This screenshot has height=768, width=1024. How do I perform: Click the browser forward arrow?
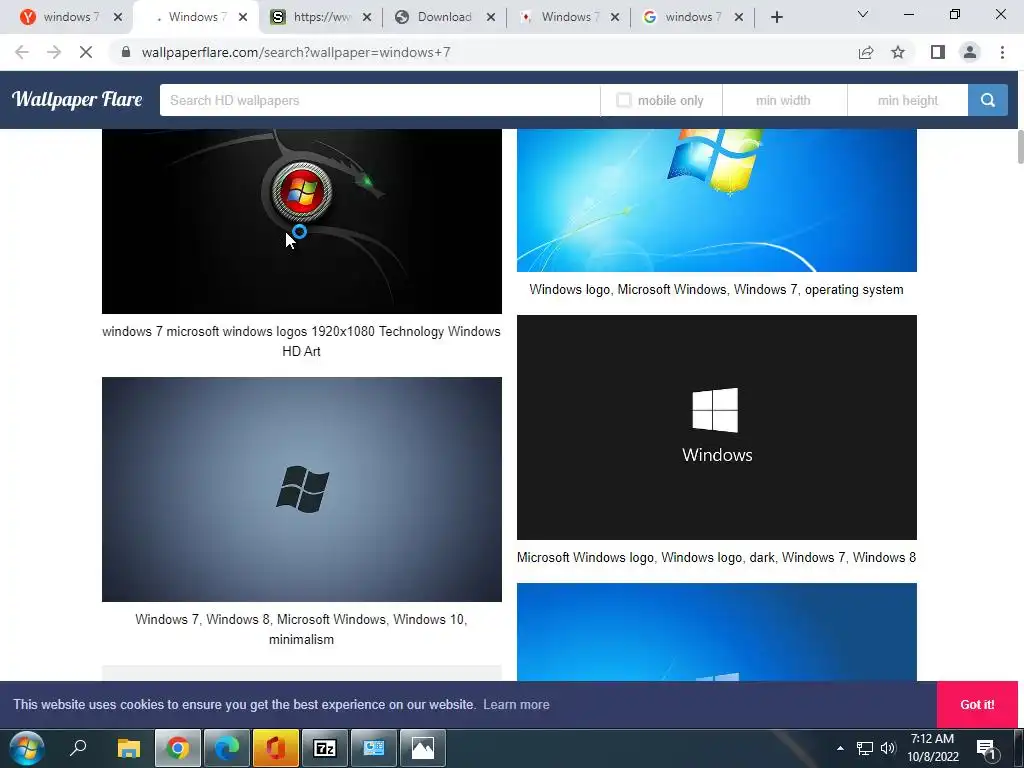click(54, 52)
